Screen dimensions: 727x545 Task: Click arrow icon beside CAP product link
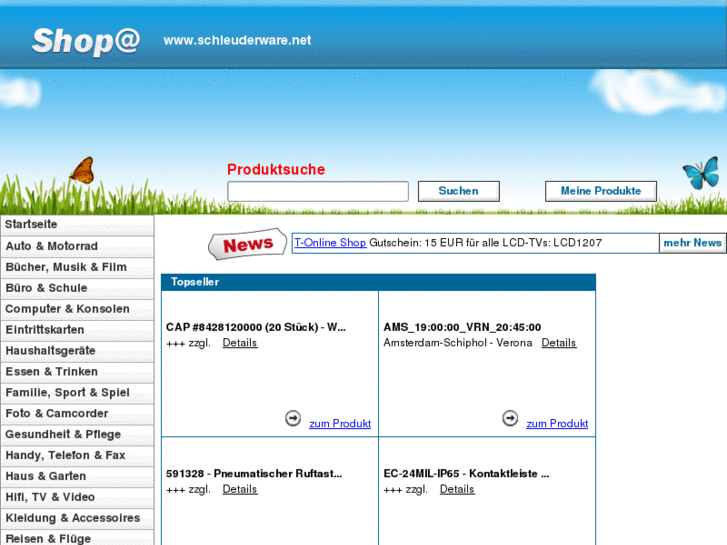(293, 418)
